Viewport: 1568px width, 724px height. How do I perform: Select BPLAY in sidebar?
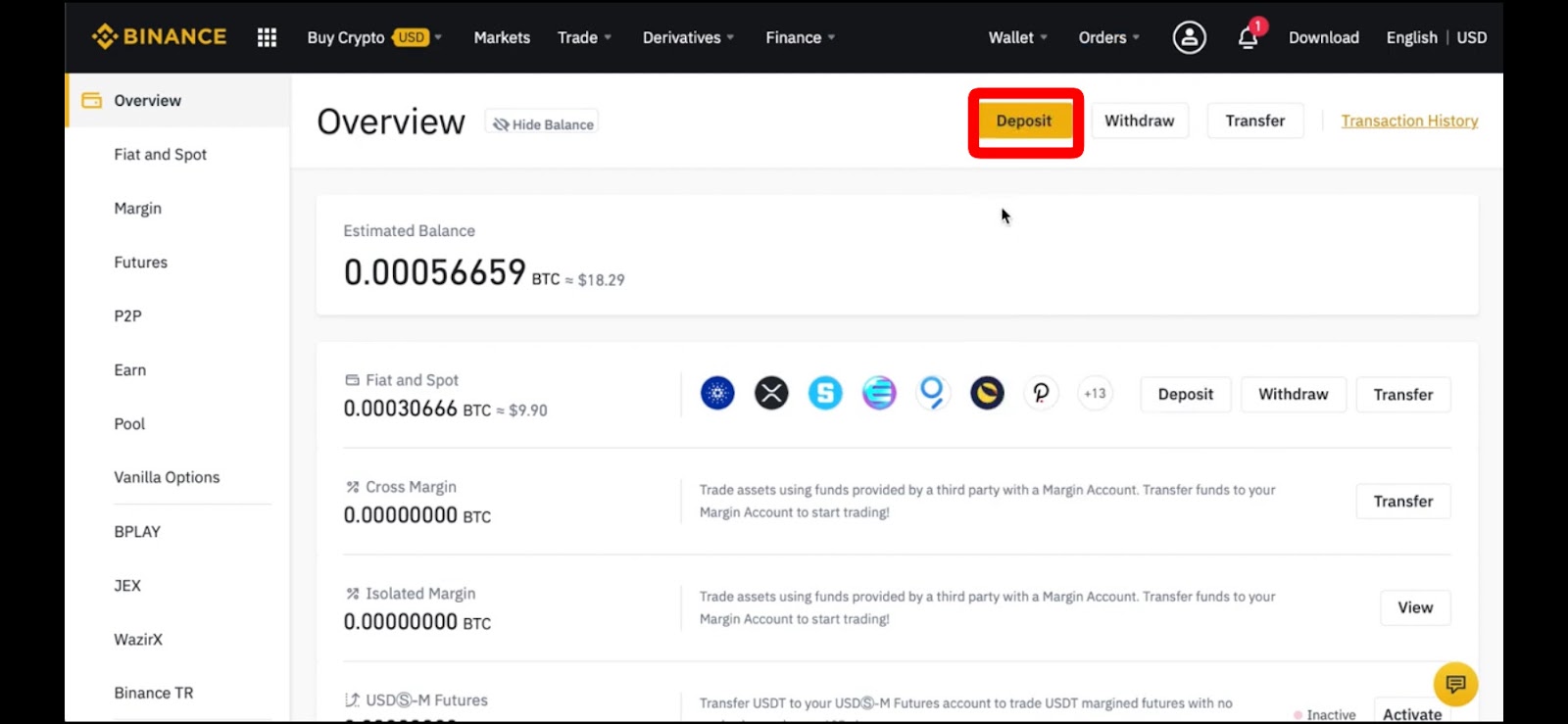(x=137, y=531)
